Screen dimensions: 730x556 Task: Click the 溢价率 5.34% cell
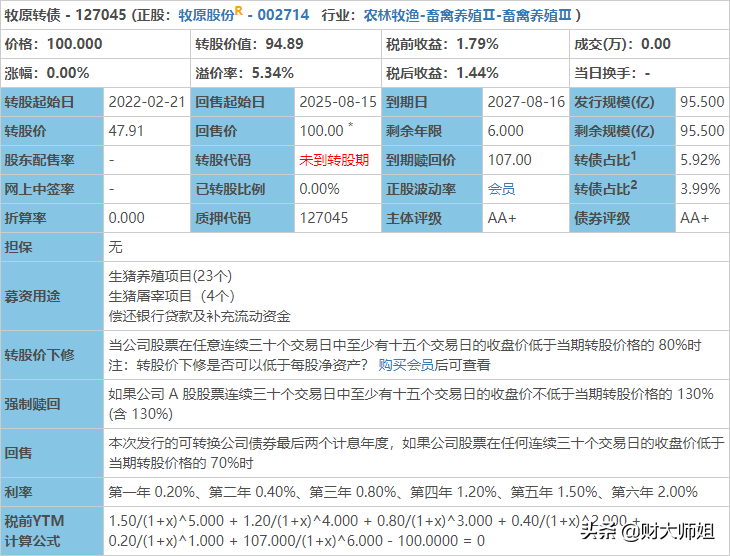point(286,73)
